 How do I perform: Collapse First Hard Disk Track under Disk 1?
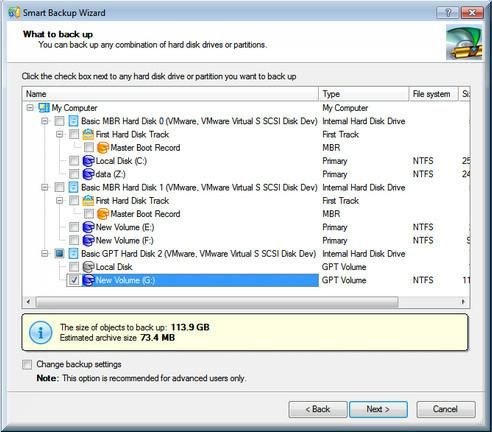(59, 201)
